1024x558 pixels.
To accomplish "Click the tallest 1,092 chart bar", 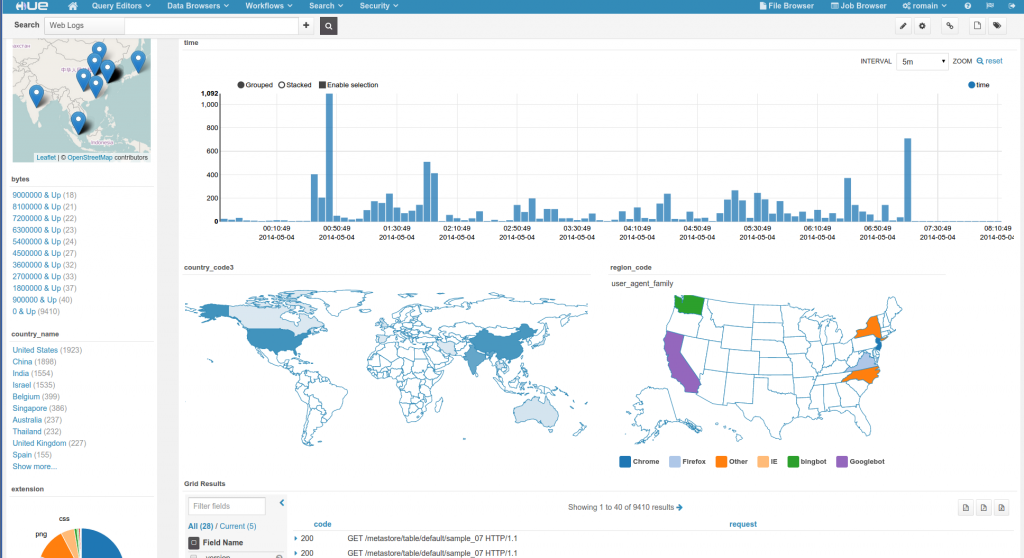I will tap(329, 157).
